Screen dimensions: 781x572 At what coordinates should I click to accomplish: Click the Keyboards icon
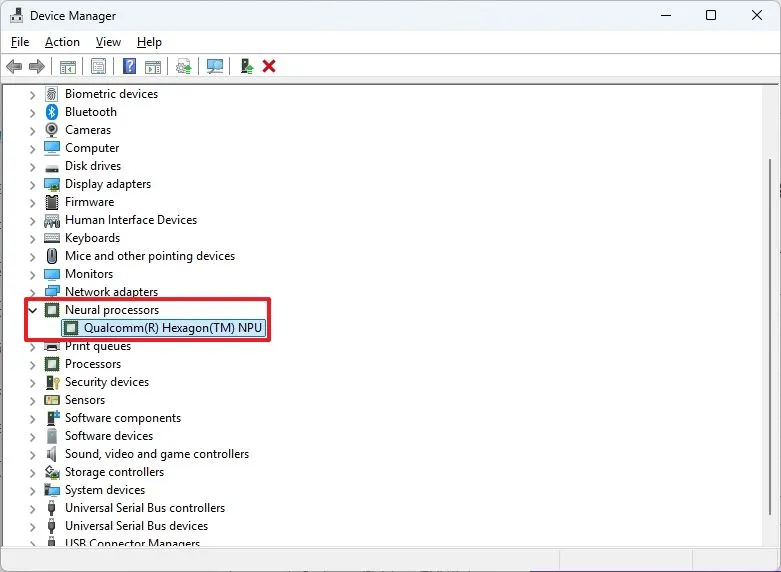(52, 238)
